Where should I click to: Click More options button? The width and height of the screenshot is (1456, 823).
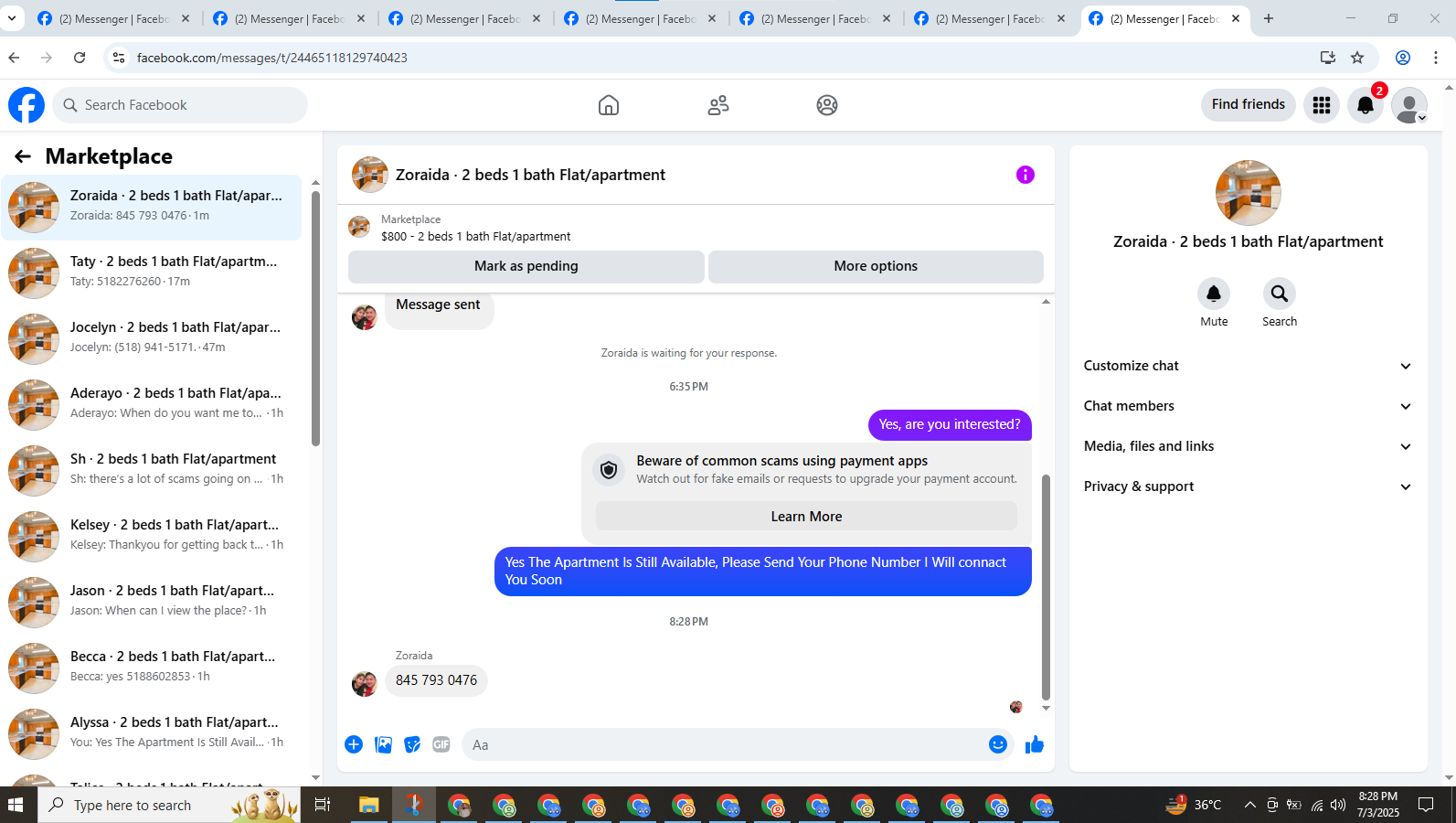pyautogui.click(x=876, y=266)
